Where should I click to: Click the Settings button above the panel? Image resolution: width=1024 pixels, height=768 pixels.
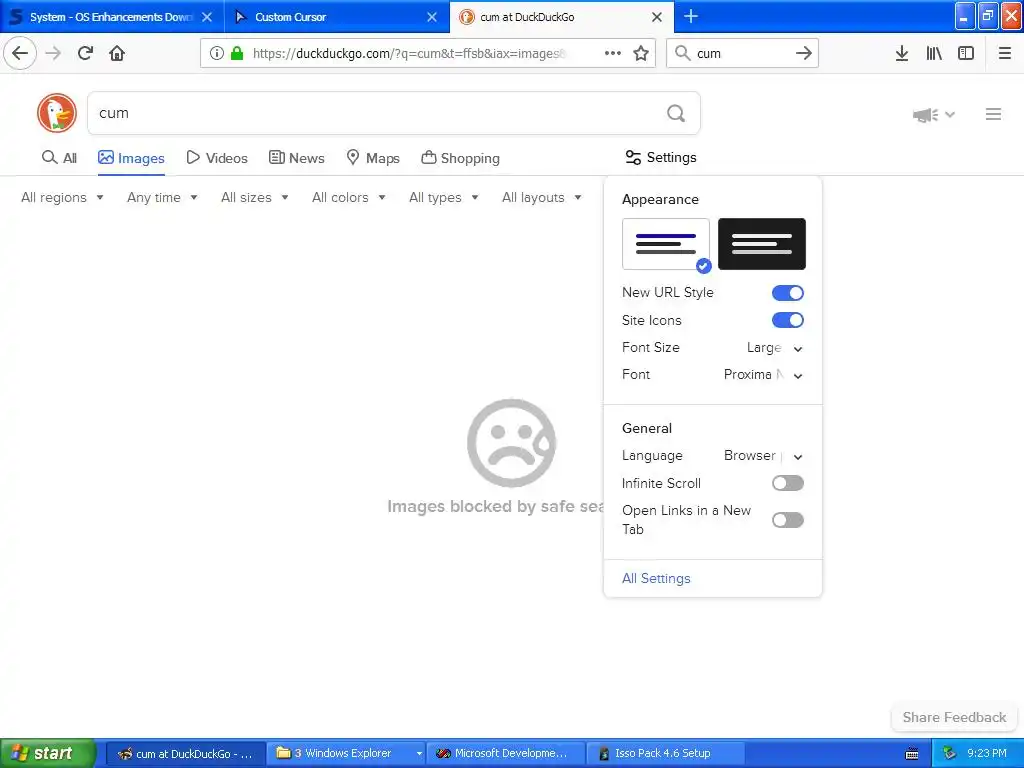tap(661, 157)
